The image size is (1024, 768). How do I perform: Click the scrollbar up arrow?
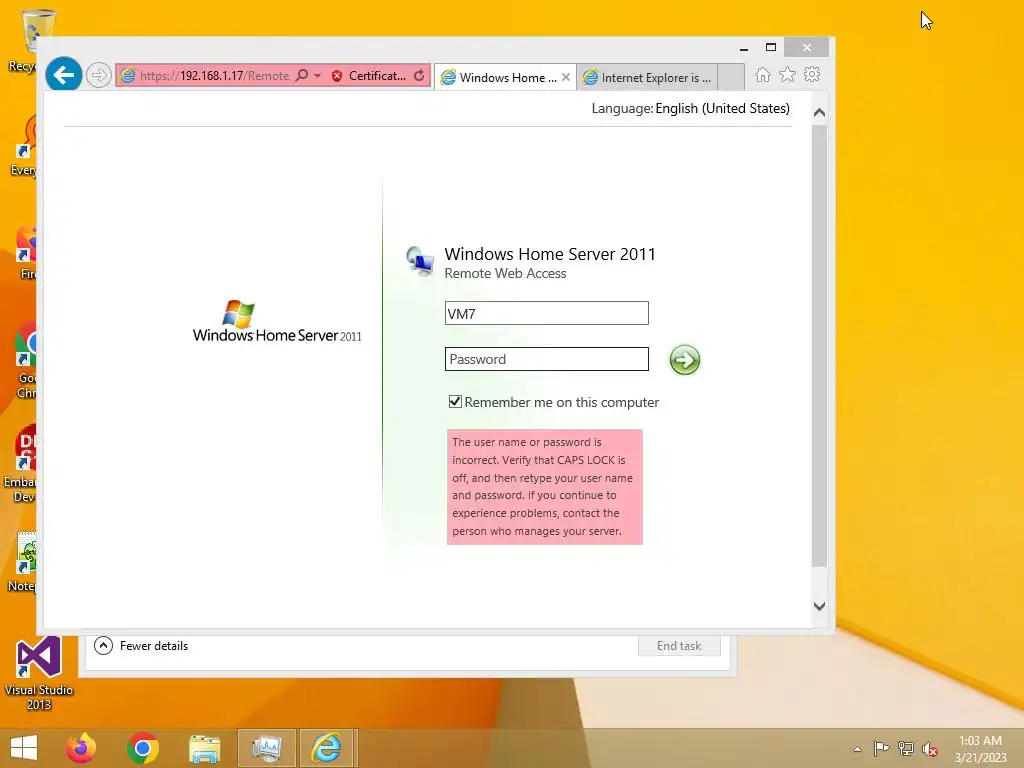(x=820, y=113)
